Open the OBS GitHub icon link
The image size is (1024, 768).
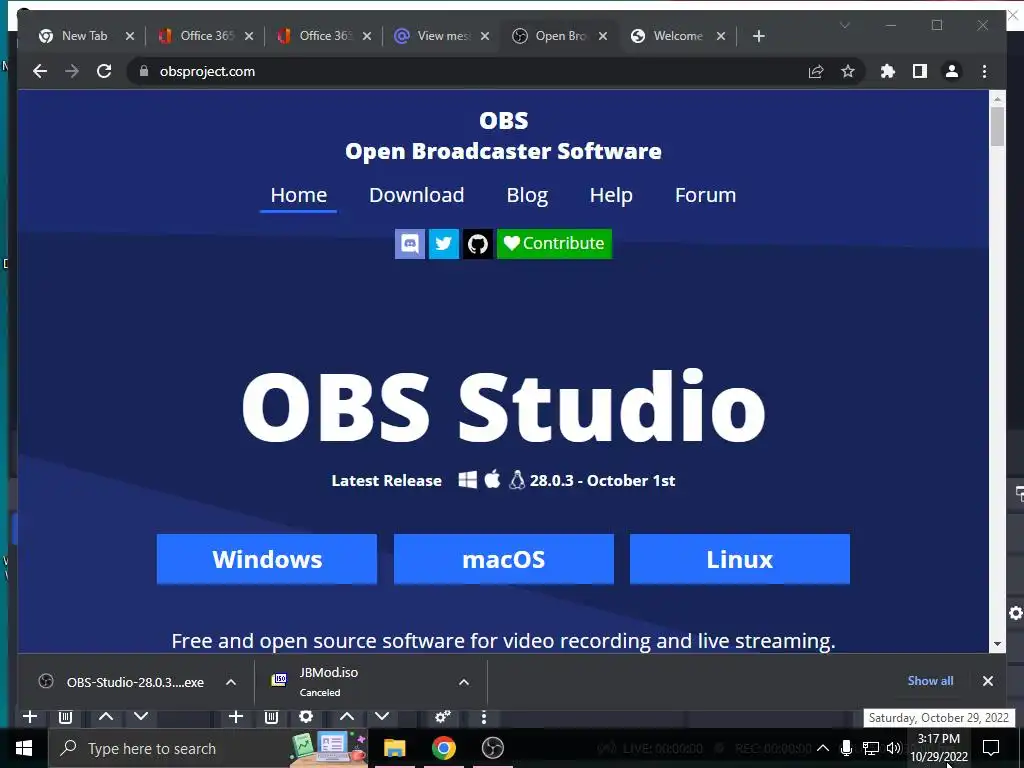pos(477,244)
